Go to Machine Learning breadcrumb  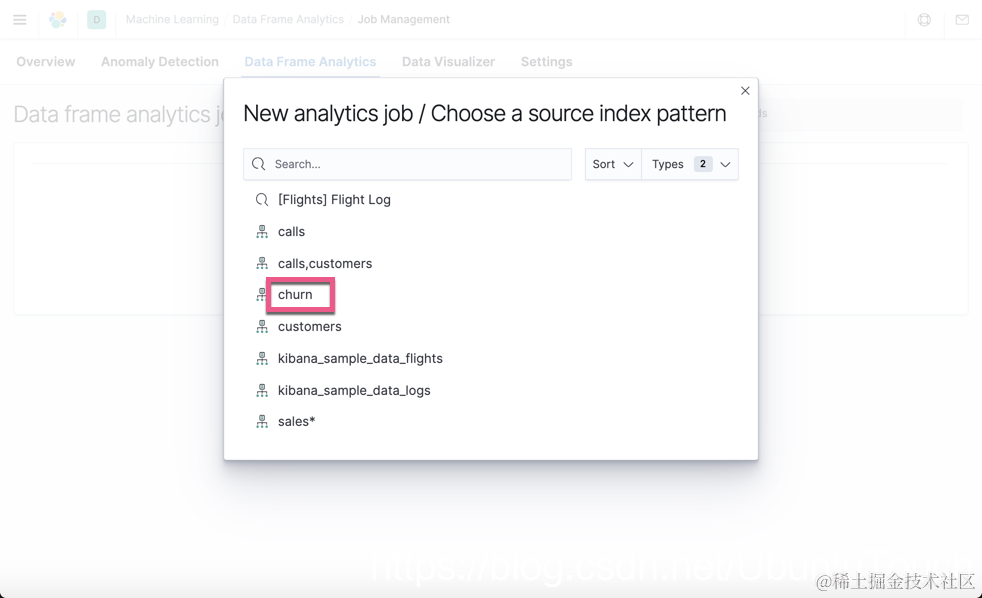172,19
